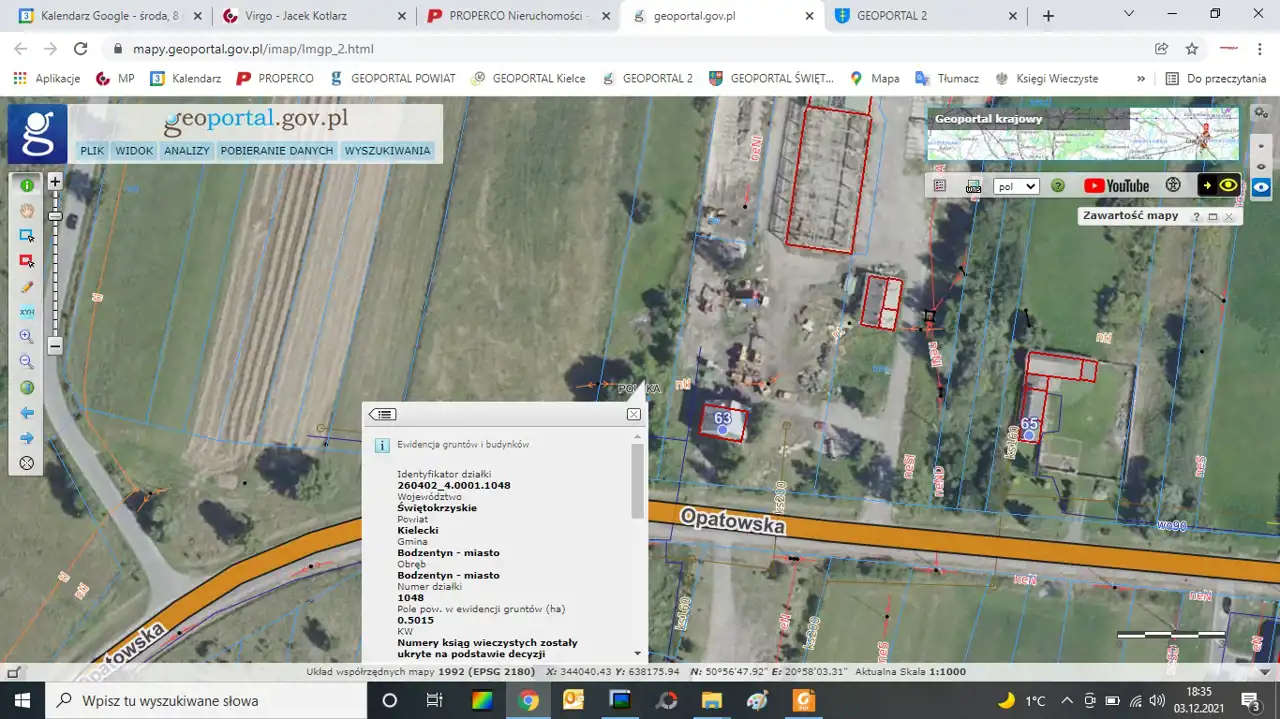1280x719 pixels.
Task: Click the magnifier zoom-in tool
Action: (27, 337)
